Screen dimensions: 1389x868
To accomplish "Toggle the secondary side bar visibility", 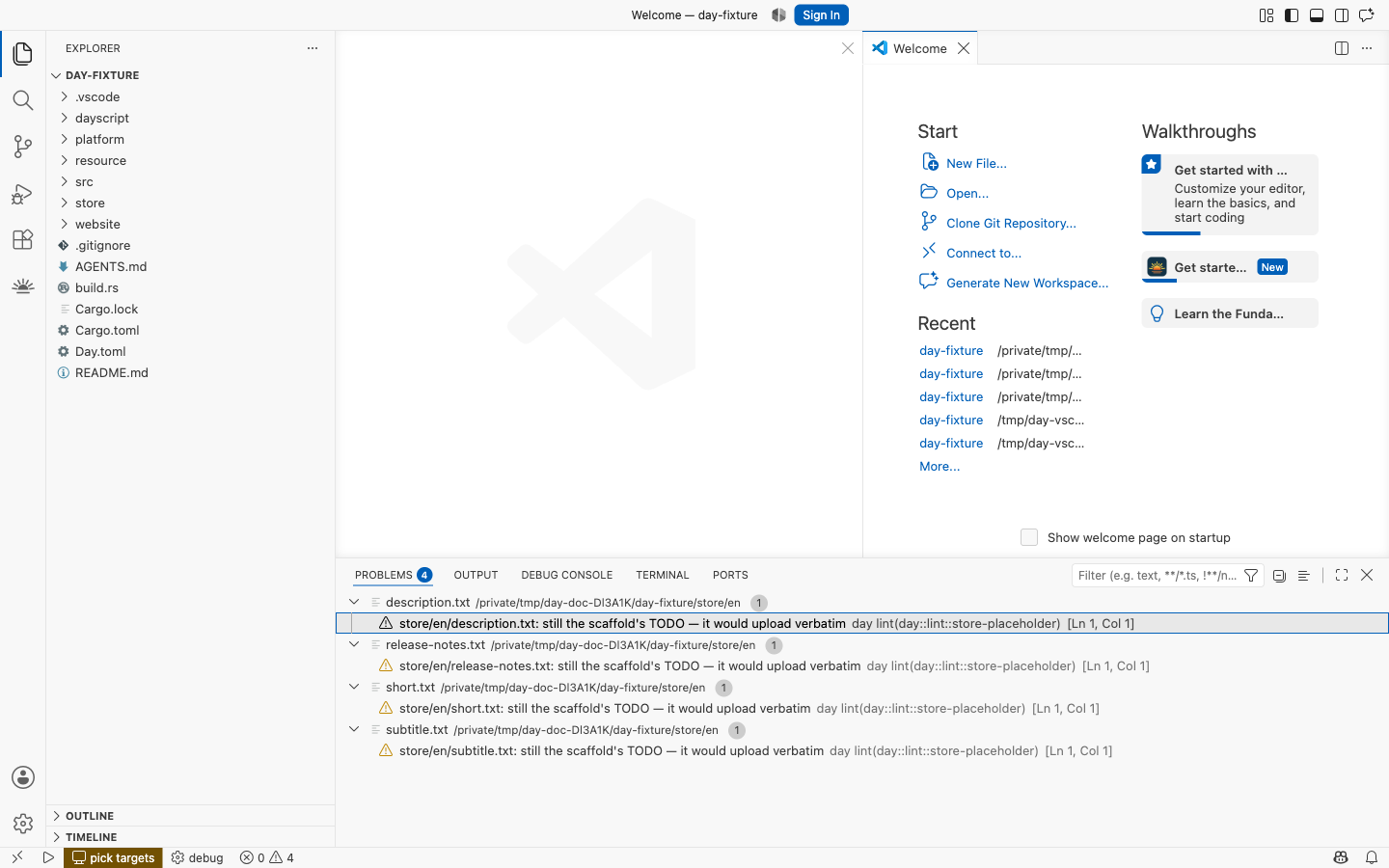I will point(1342,15).
